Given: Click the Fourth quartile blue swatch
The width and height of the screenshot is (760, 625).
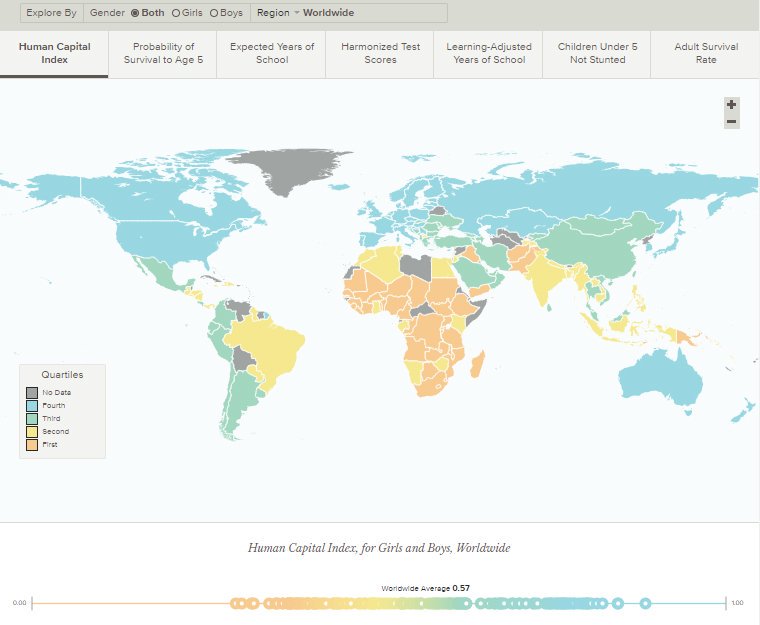Looking at the screenshot, I should (32, 405).
